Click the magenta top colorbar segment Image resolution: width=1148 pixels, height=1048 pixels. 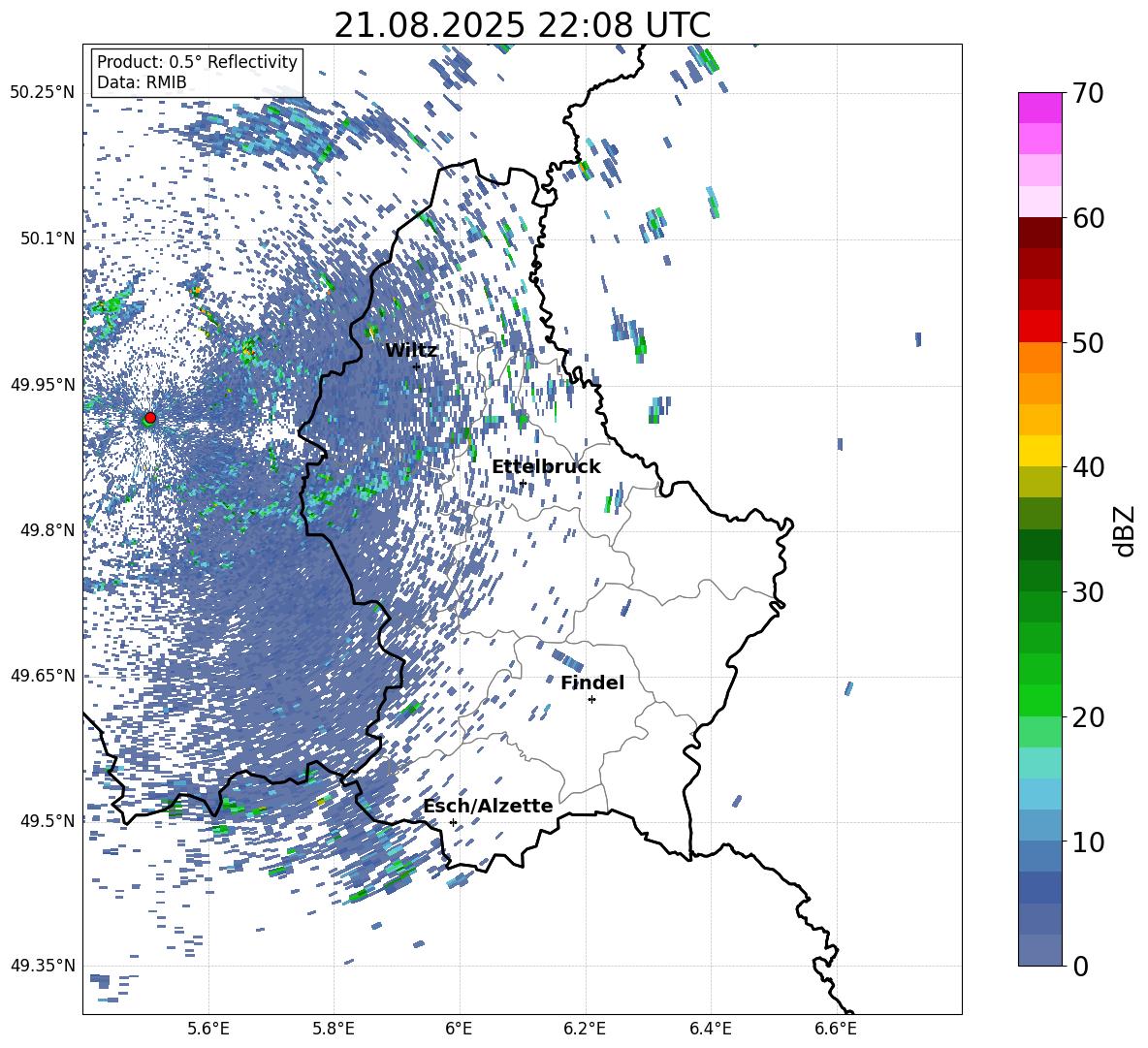[1039, 108]
